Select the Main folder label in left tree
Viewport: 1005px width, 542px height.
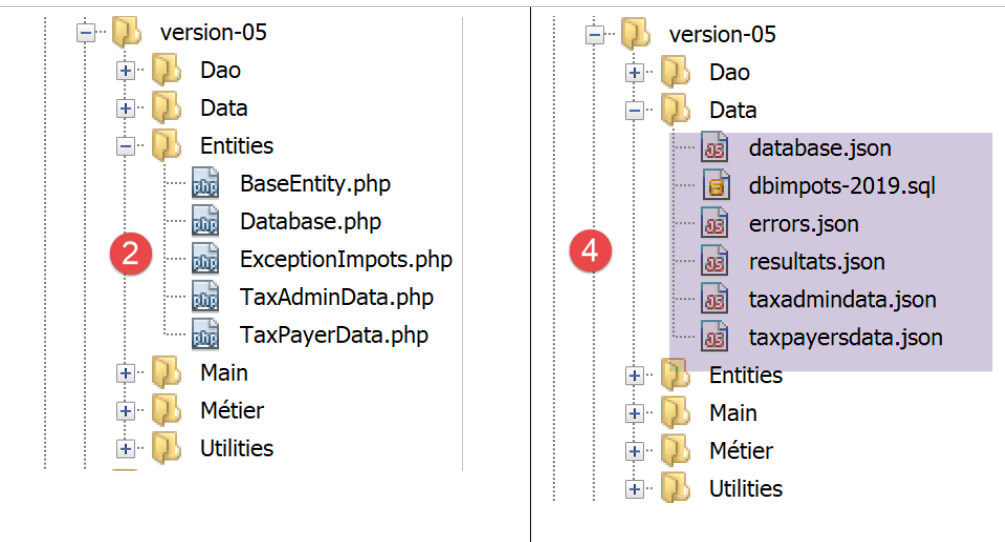(224, 373)
